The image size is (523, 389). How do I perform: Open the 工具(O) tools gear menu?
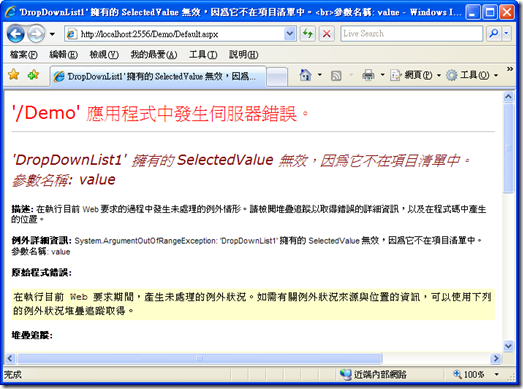pyautogui.click(x=472, y=75)
